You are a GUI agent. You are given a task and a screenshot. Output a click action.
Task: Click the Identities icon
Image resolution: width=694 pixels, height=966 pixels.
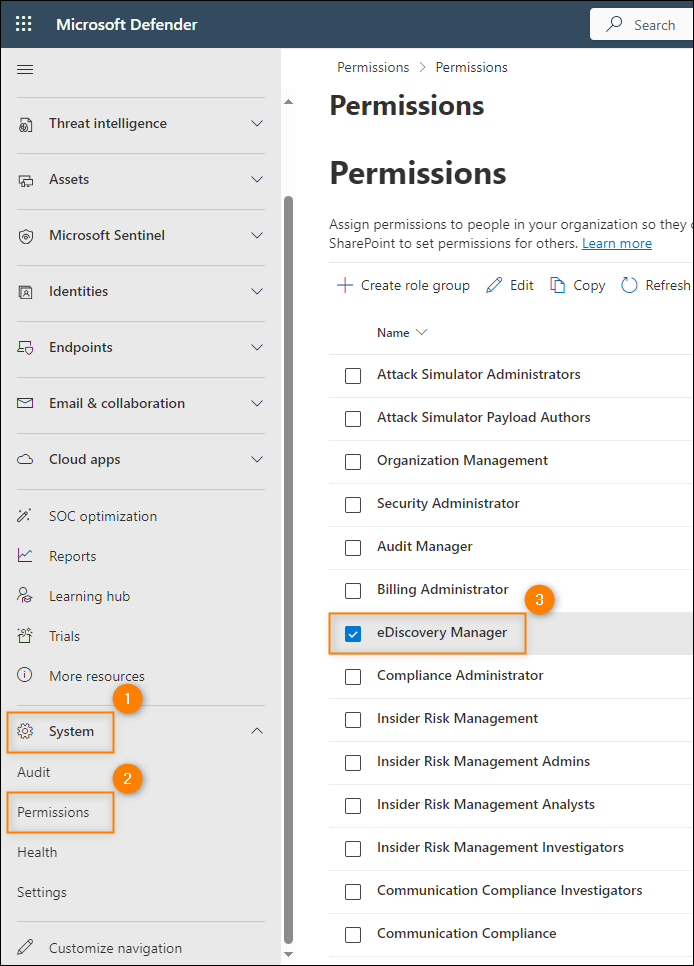[x=25, y=292]
